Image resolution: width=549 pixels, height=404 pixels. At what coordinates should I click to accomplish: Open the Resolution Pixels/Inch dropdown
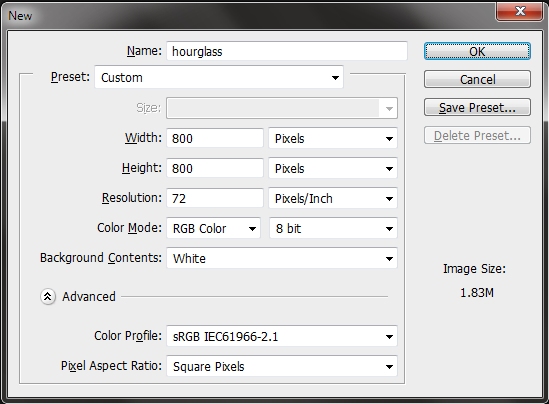coord(333,198)
